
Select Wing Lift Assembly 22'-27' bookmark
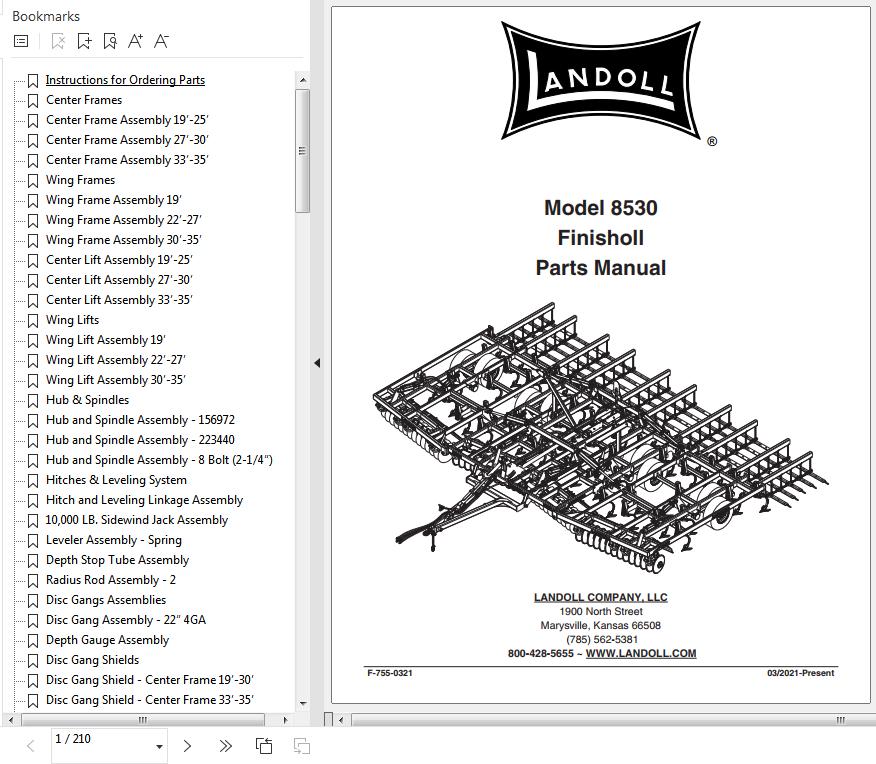[x=116, y=360]
